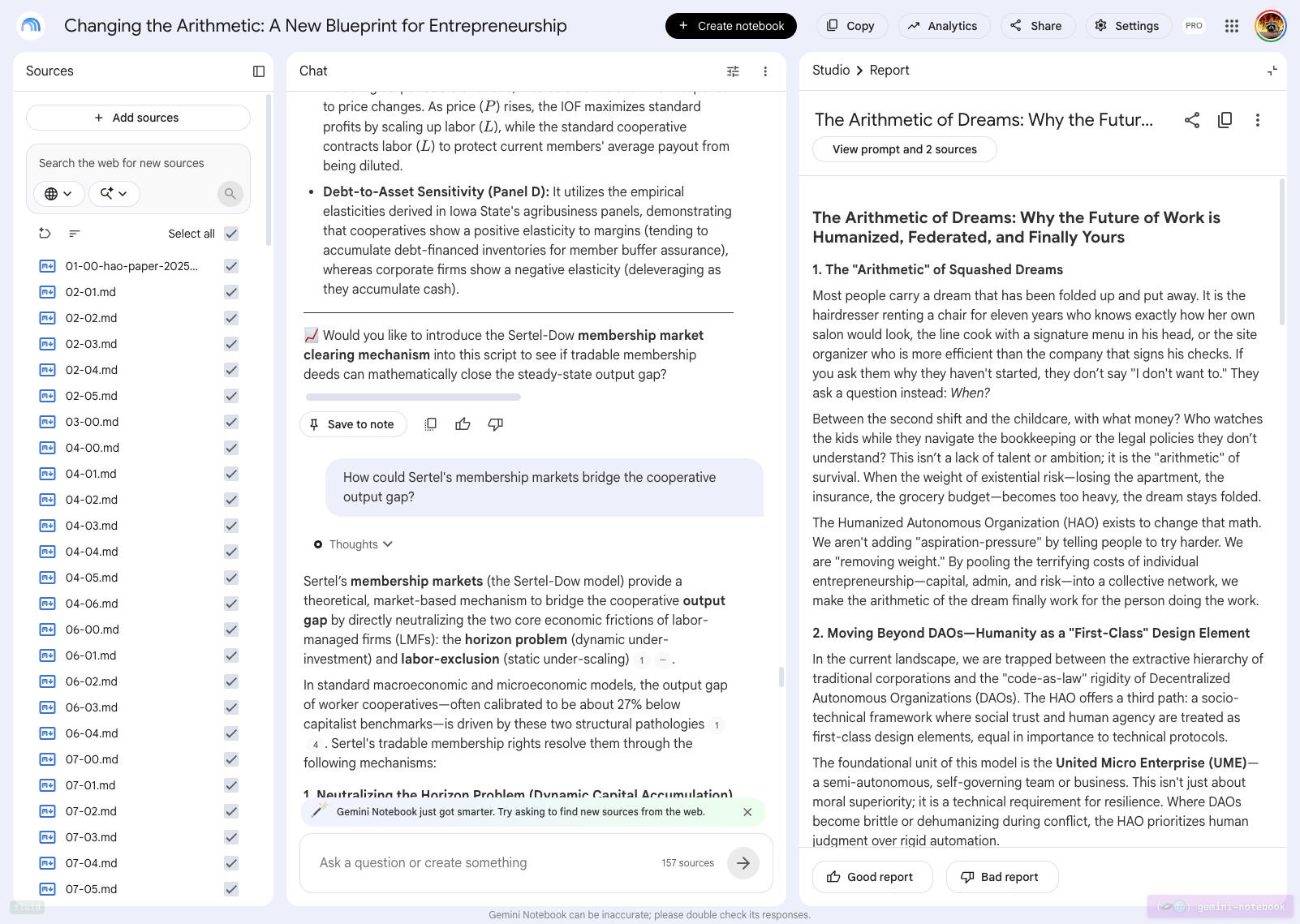Click the Sources panel scrollbar
Screen dimensions: 1300x924
click(x=269, y=170)
